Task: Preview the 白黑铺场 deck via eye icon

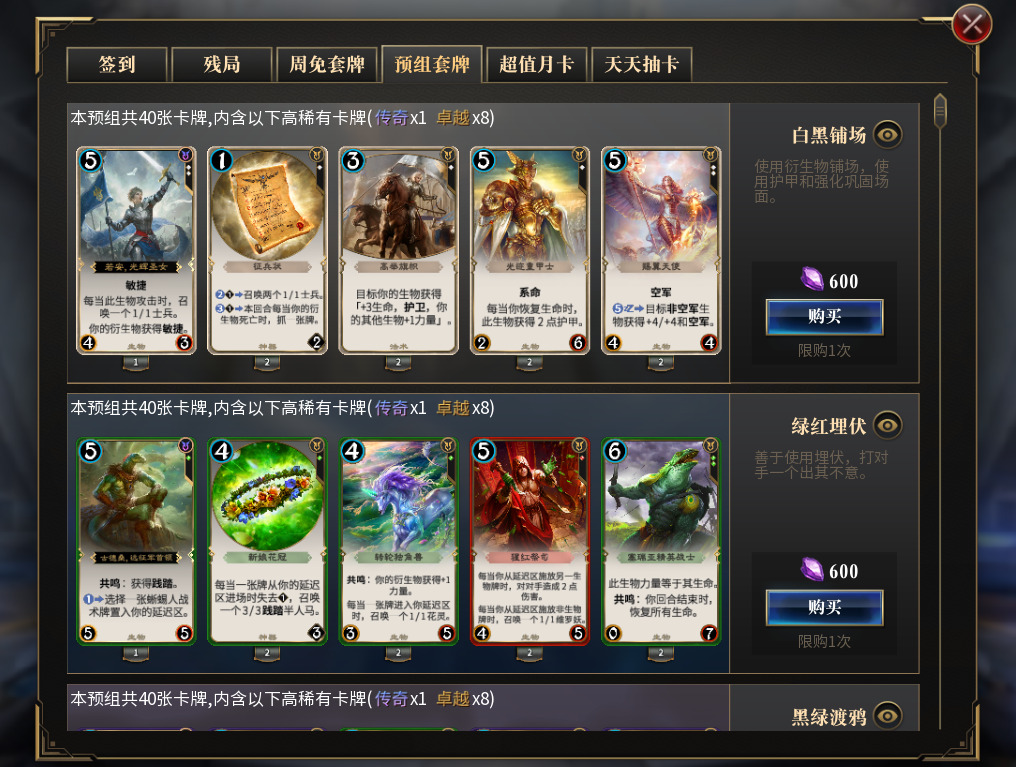Action: [888, 135]
